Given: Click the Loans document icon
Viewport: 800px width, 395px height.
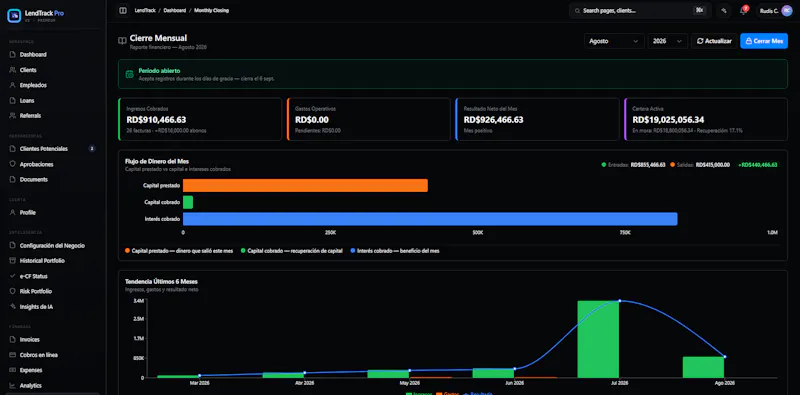Looking at the screenshot, I should [13, 101].
